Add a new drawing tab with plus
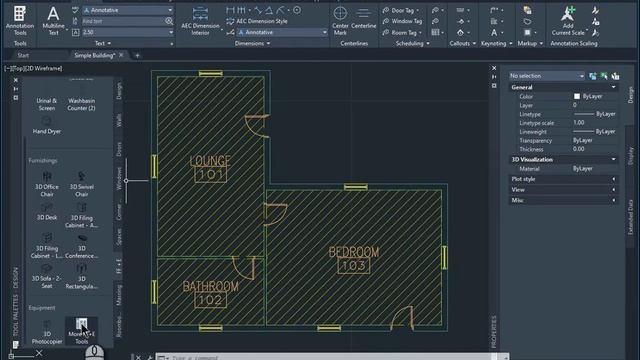The image size is (640, 360). (137, 56)
